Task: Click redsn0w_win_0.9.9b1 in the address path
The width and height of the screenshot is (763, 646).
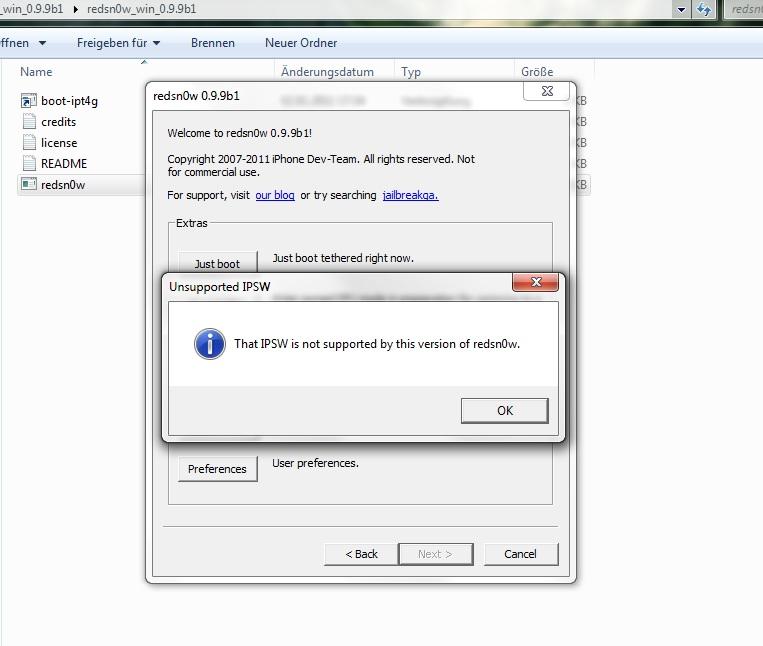Action: [142, 9]
